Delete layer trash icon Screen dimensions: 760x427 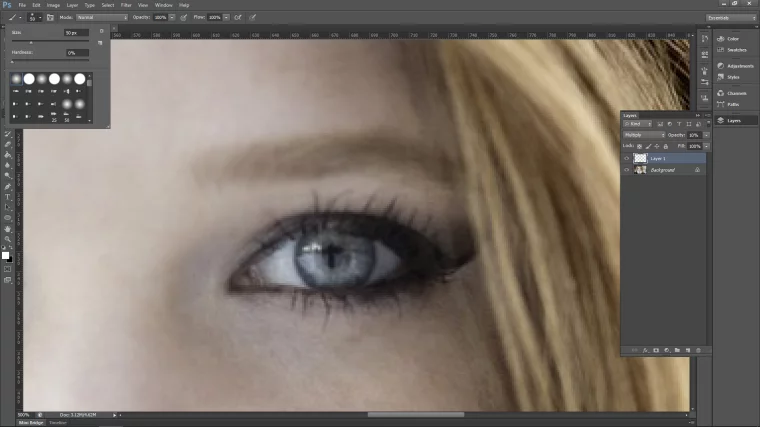[698, 350]
